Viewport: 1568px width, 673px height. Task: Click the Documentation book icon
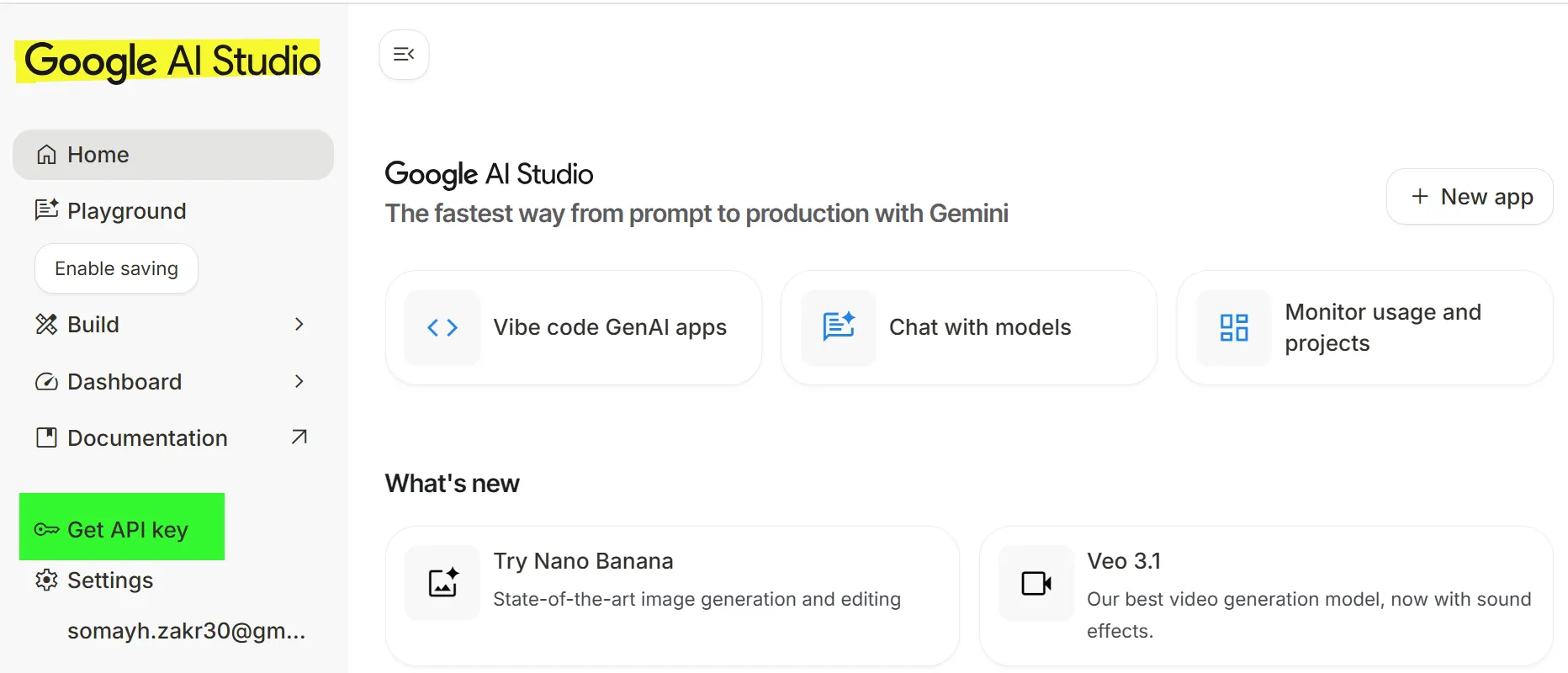tap(46, 437)
